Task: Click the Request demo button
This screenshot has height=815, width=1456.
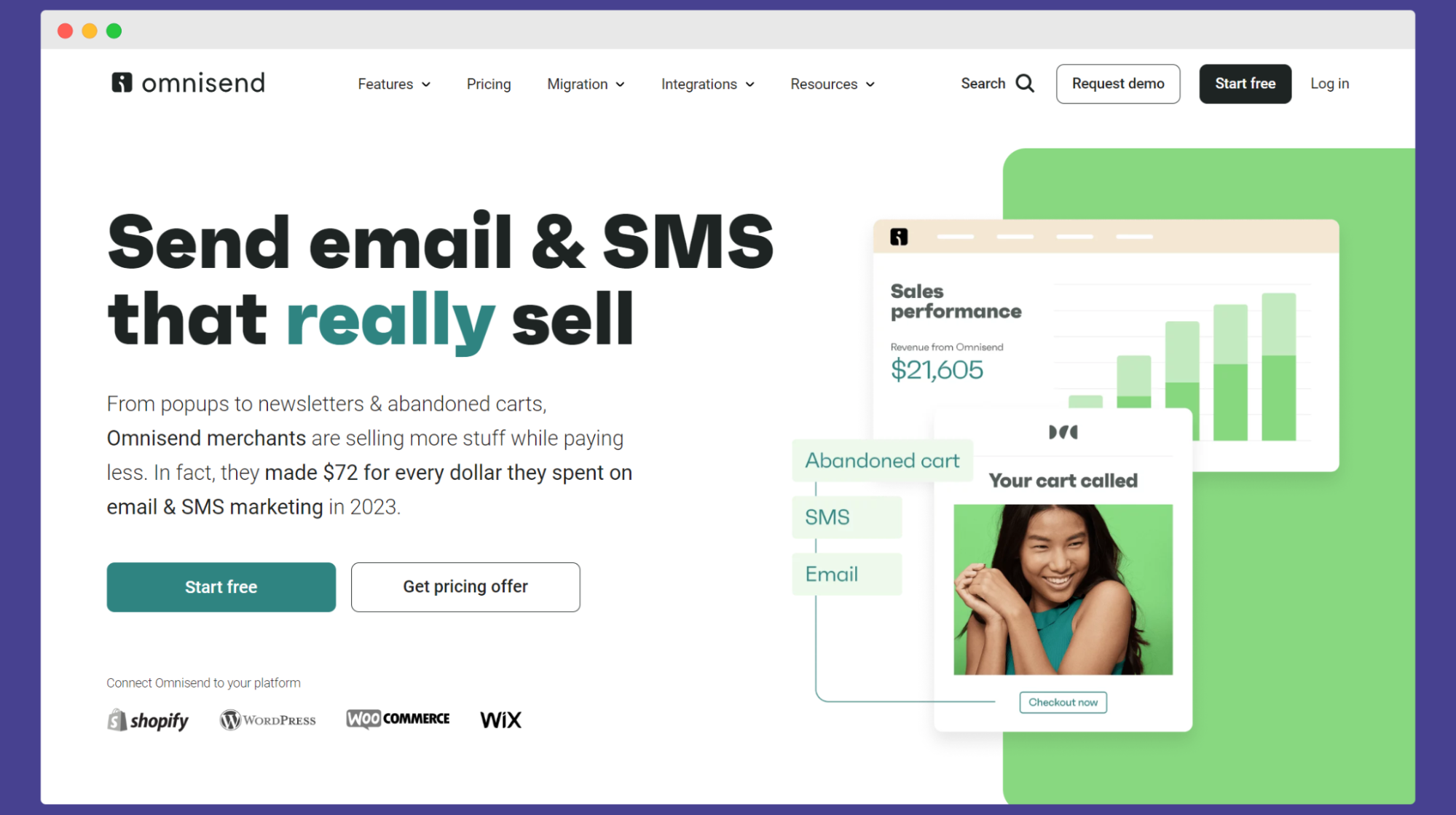Action: pos(1118,83)
